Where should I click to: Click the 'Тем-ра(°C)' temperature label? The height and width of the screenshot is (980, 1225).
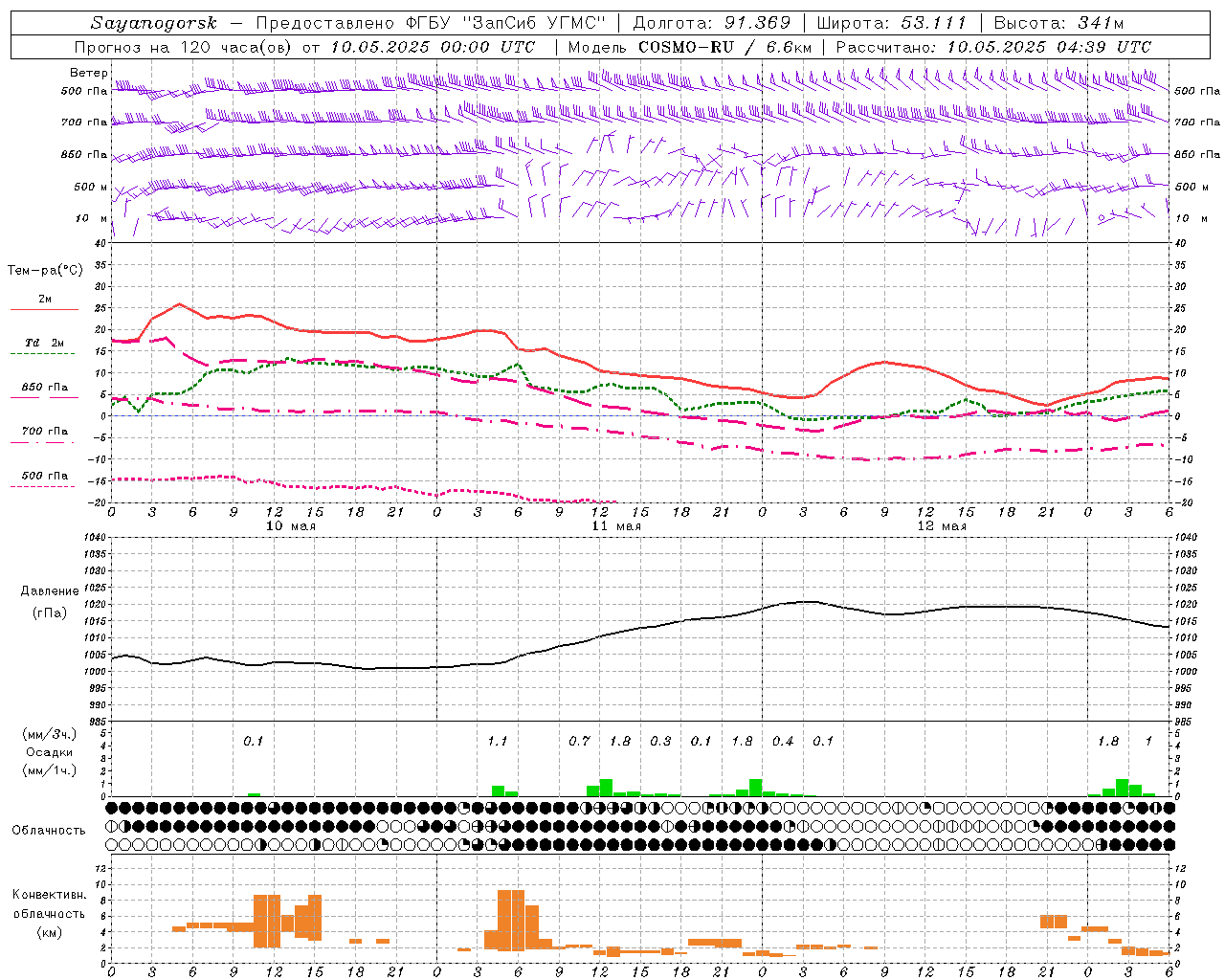(x=45, y=271)
